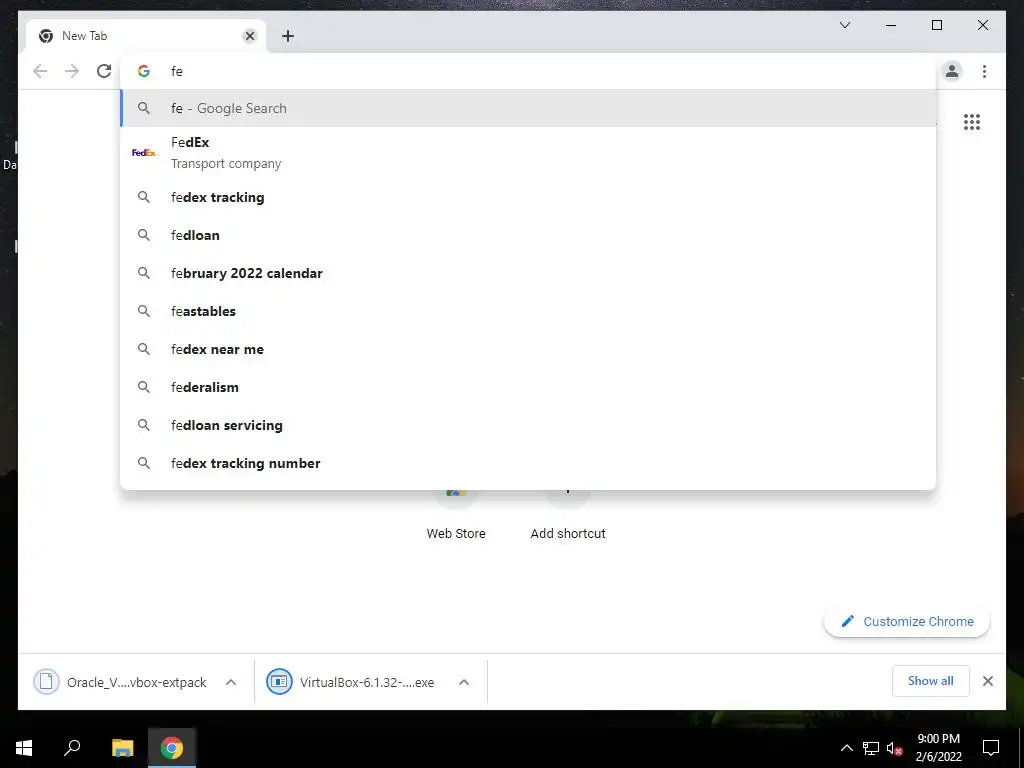Viewport: 1024px width, 768px height.
Task: Select 'fedloan' suggestion
Action: (528, 235)
